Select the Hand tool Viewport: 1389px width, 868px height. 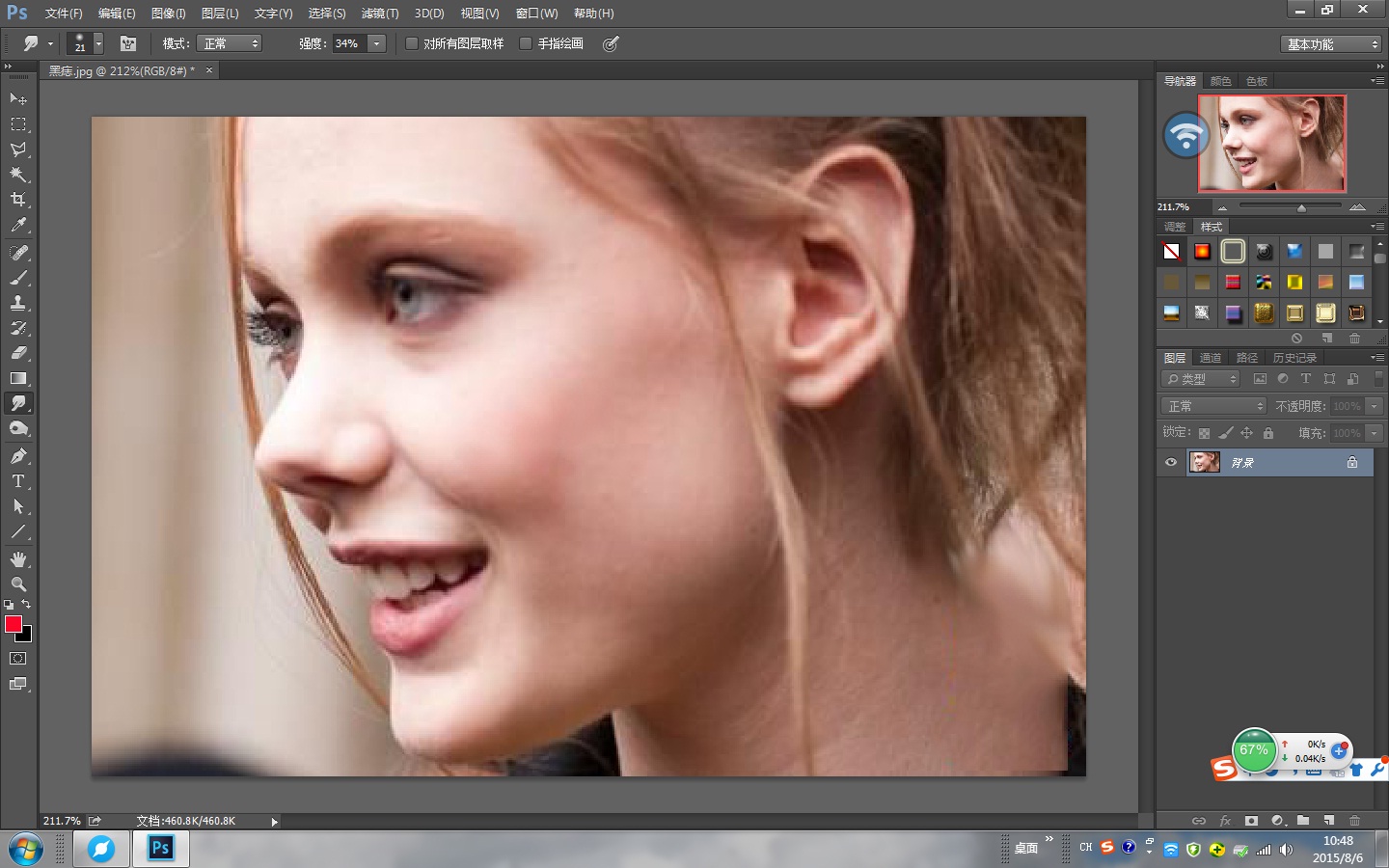click(18, 559)
